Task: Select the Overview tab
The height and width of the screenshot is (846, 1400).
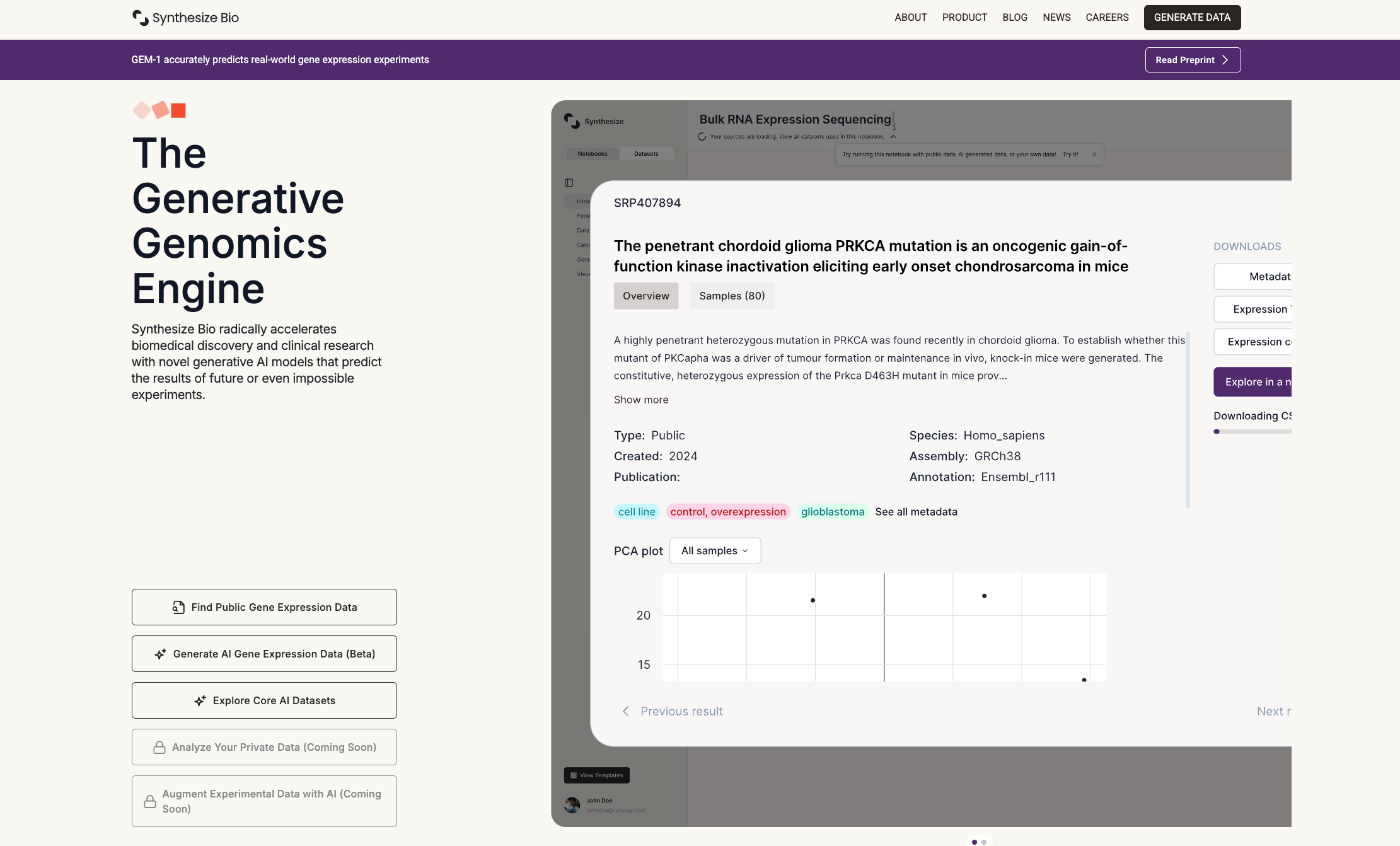Action: tap(646, 296)
